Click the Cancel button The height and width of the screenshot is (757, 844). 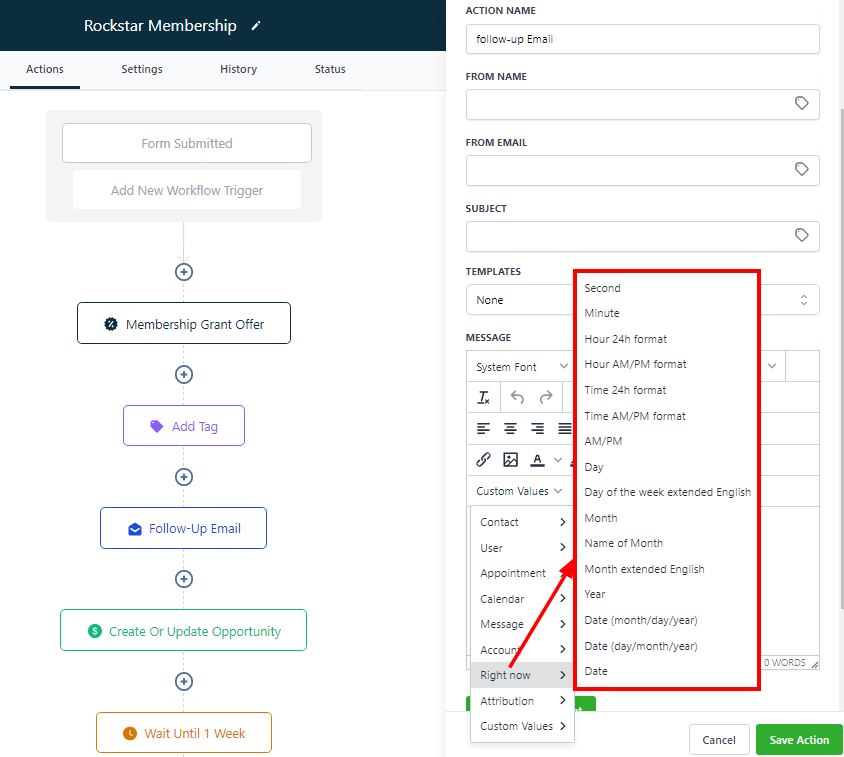(718, 740)
